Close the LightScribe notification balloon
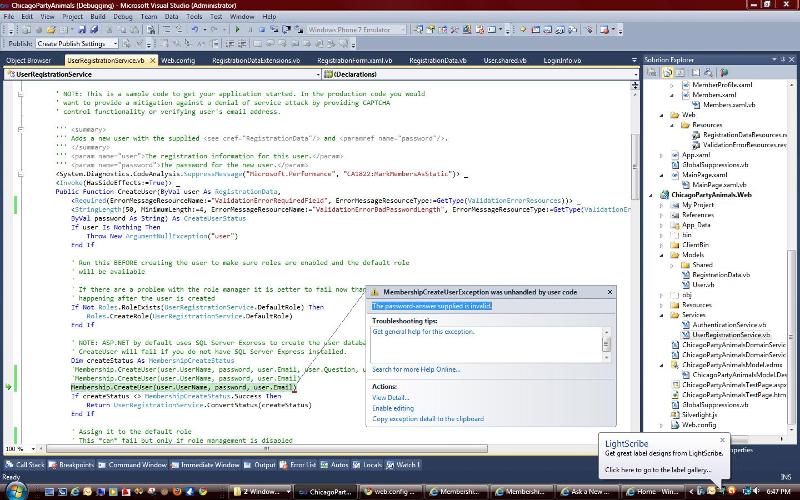Image resolution: width=800 pixels, height=500 pixels. 722,440
